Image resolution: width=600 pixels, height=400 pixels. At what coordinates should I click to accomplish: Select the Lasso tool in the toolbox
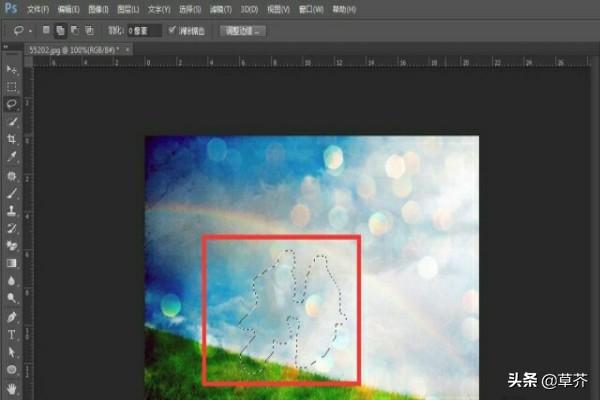12,103
